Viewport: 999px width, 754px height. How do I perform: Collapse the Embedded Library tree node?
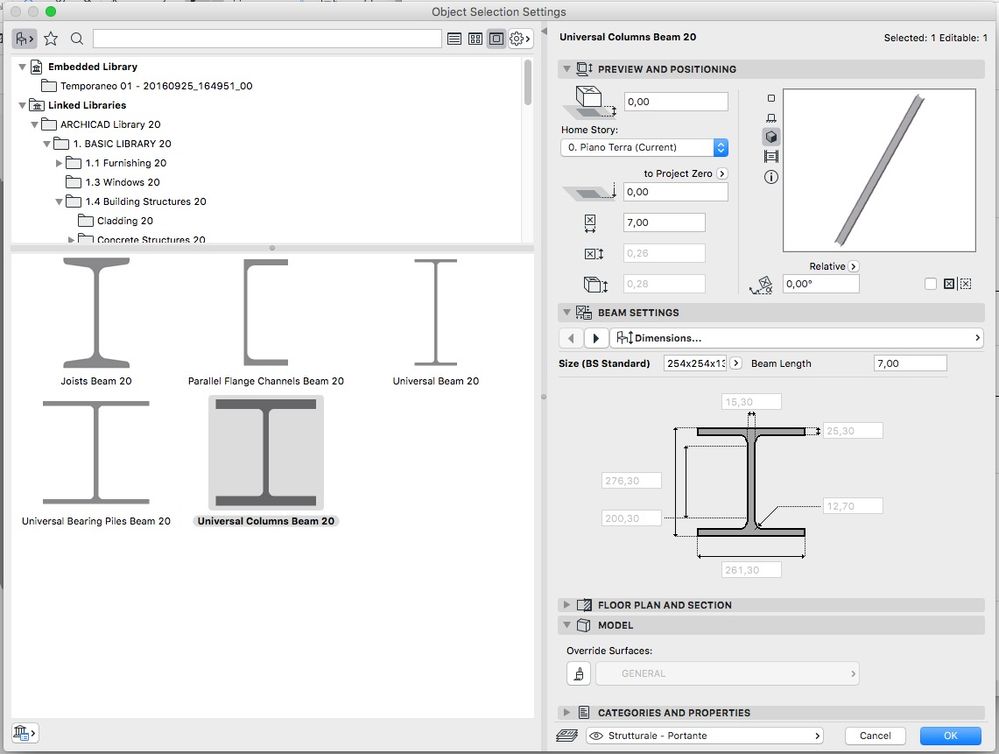[22, 67]
